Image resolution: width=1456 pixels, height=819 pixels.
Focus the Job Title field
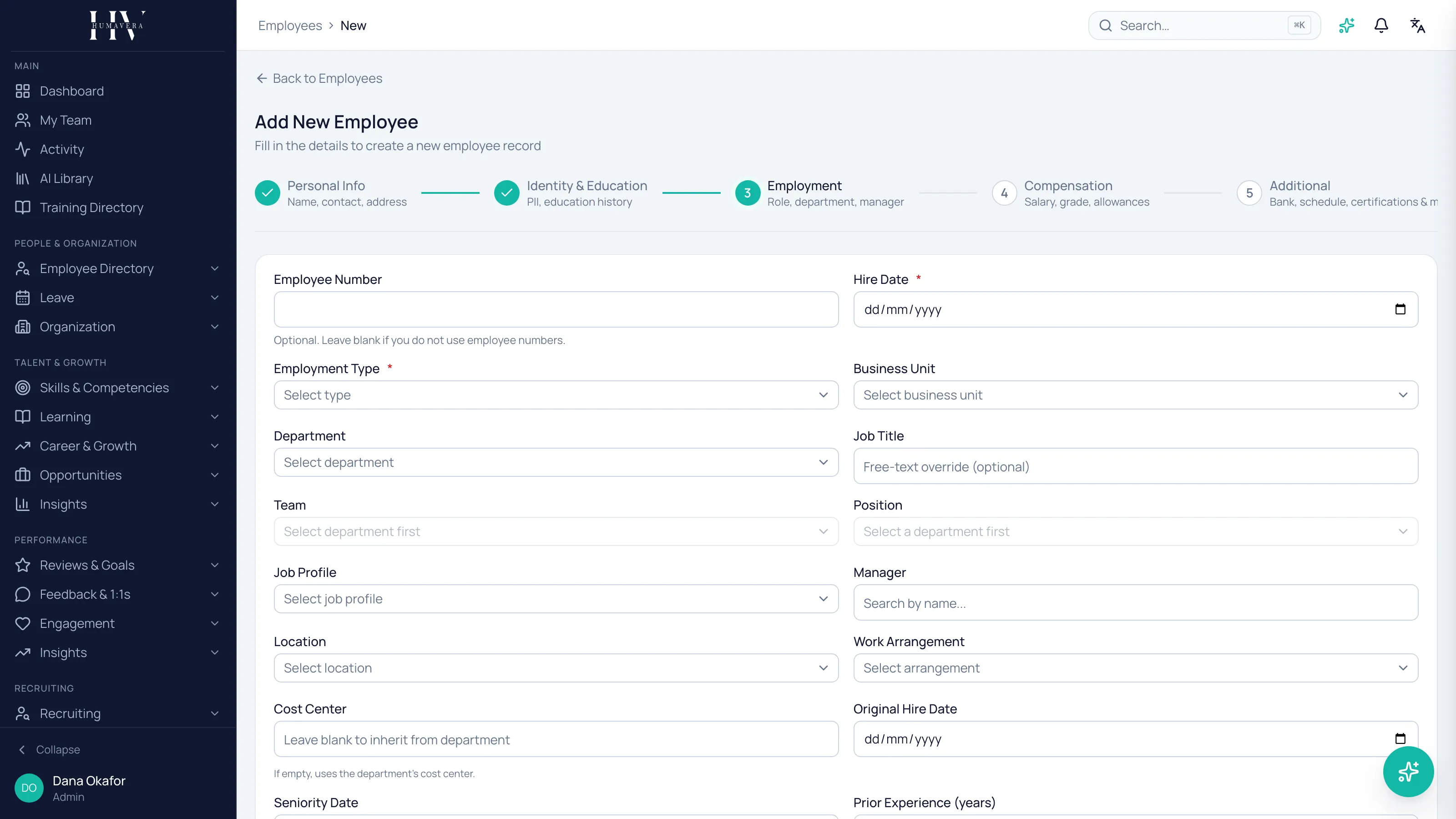pyautogui.click(x=1136, y=466)
